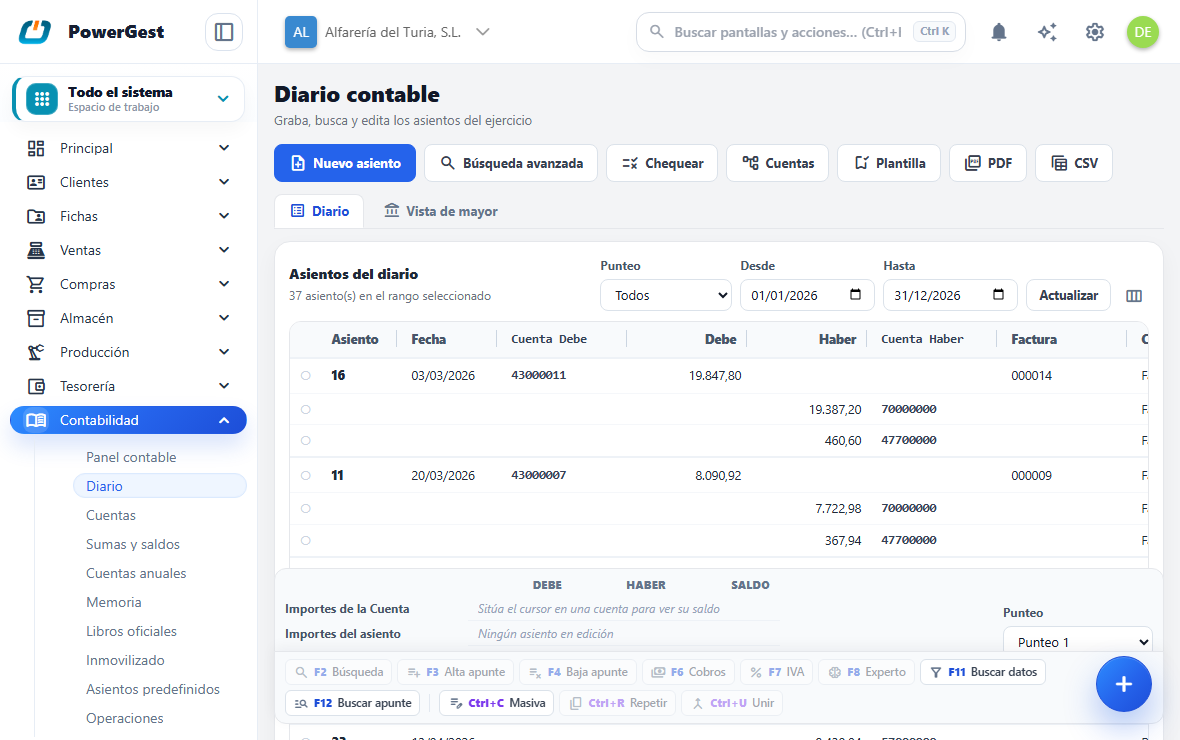This screenshot has width=1180, height=740.
Task: Click the search magnifier icon in top bar
Action: (657, 32)
